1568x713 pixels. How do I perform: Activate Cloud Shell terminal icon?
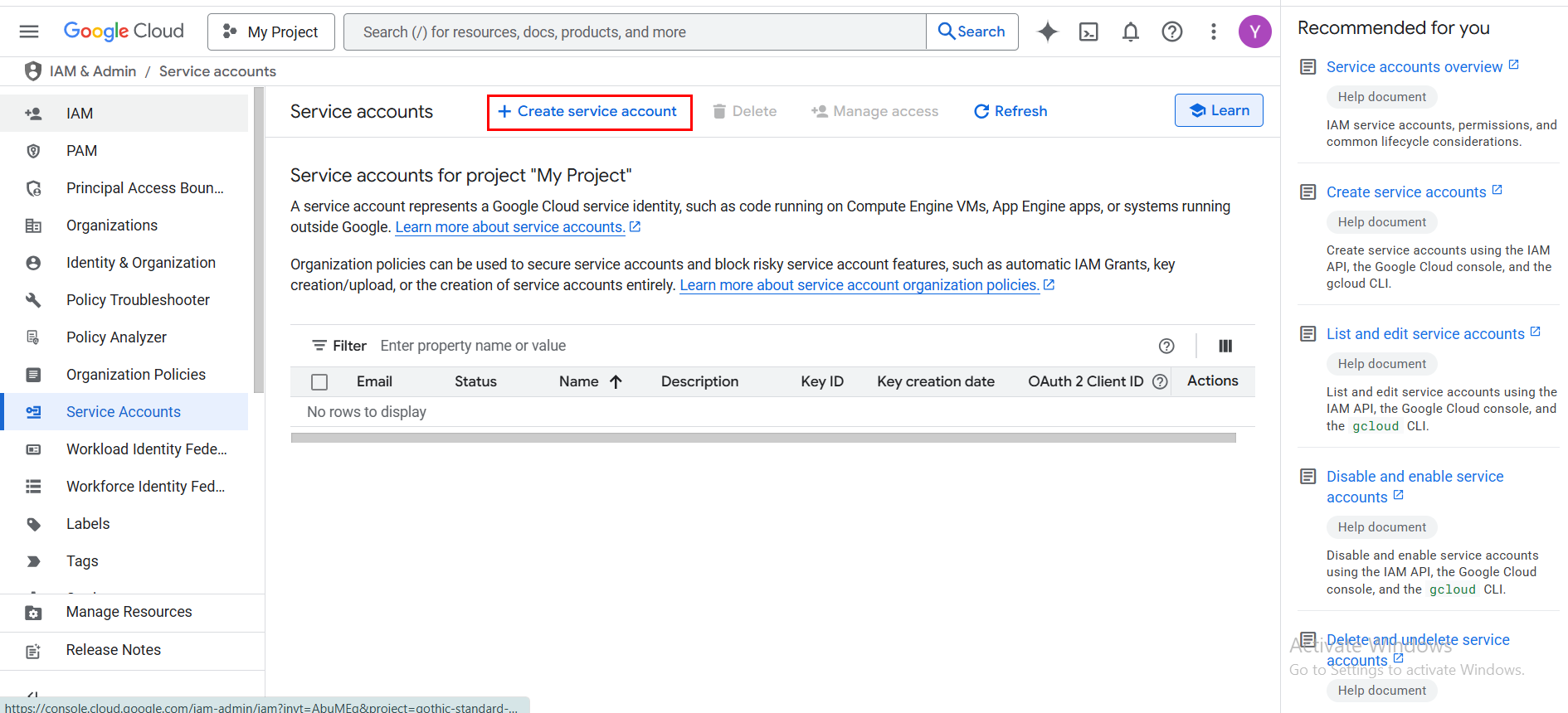point(1088,32)
